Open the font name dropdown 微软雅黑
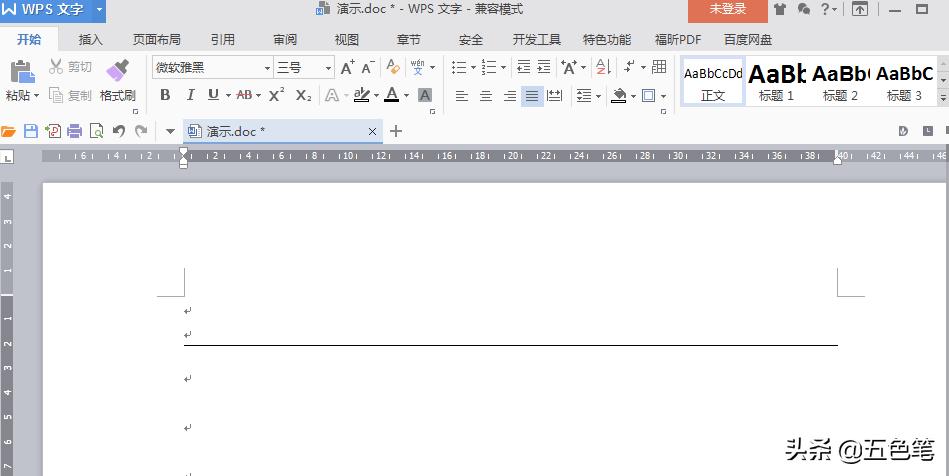The image size is (949, 476). tap(267, 68)
